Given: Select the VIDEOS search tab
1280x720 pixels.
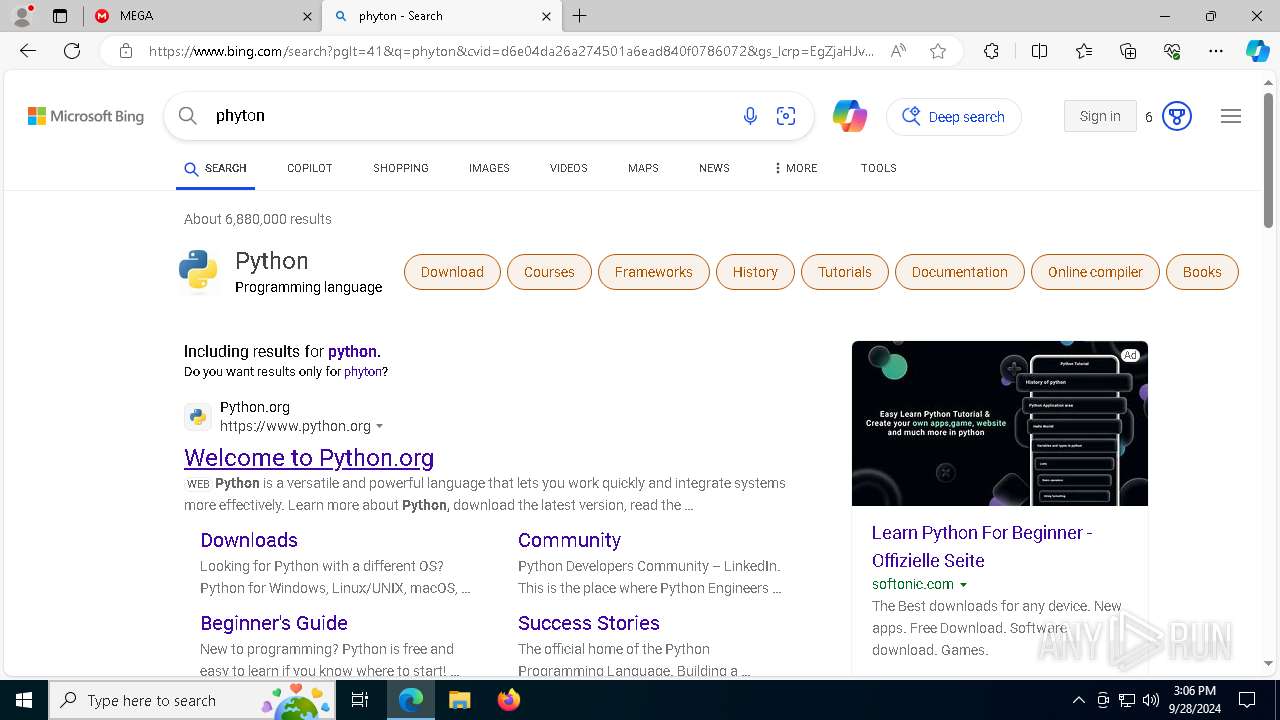Looking at the screenshot, I should (569, 168).
